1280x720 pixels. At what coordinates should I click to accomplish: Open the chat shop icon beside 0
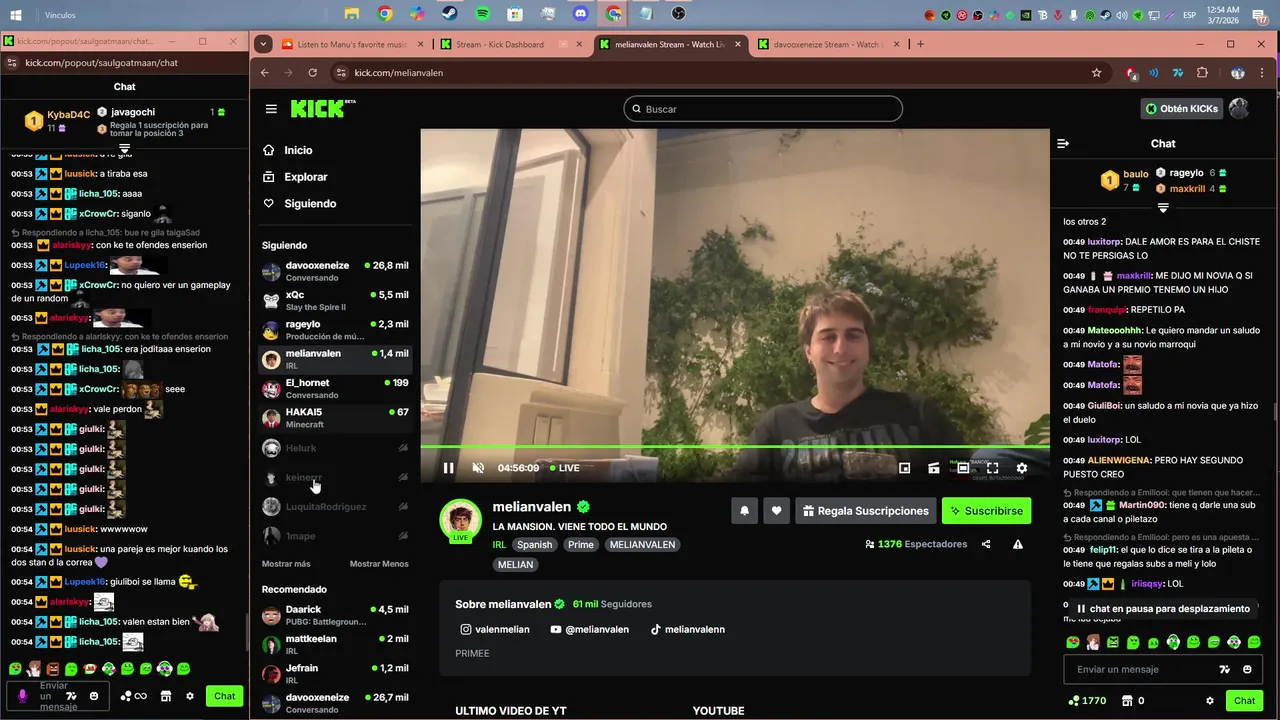[x=1127, y=701]
